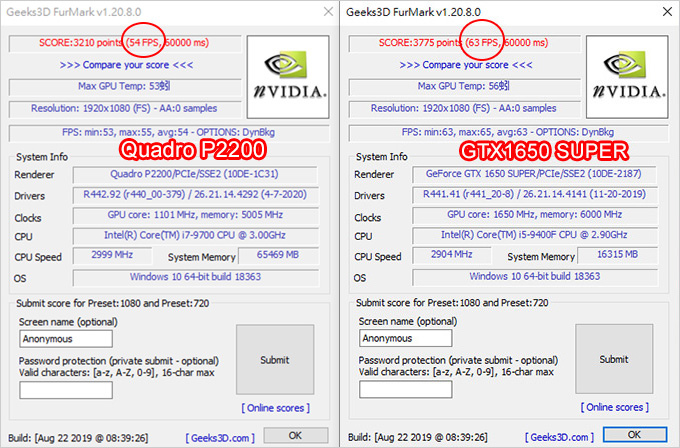The image size is (680, 448).
Task: Click Max GPU Temp: 56 value
Action: click(x=464, y=86)
